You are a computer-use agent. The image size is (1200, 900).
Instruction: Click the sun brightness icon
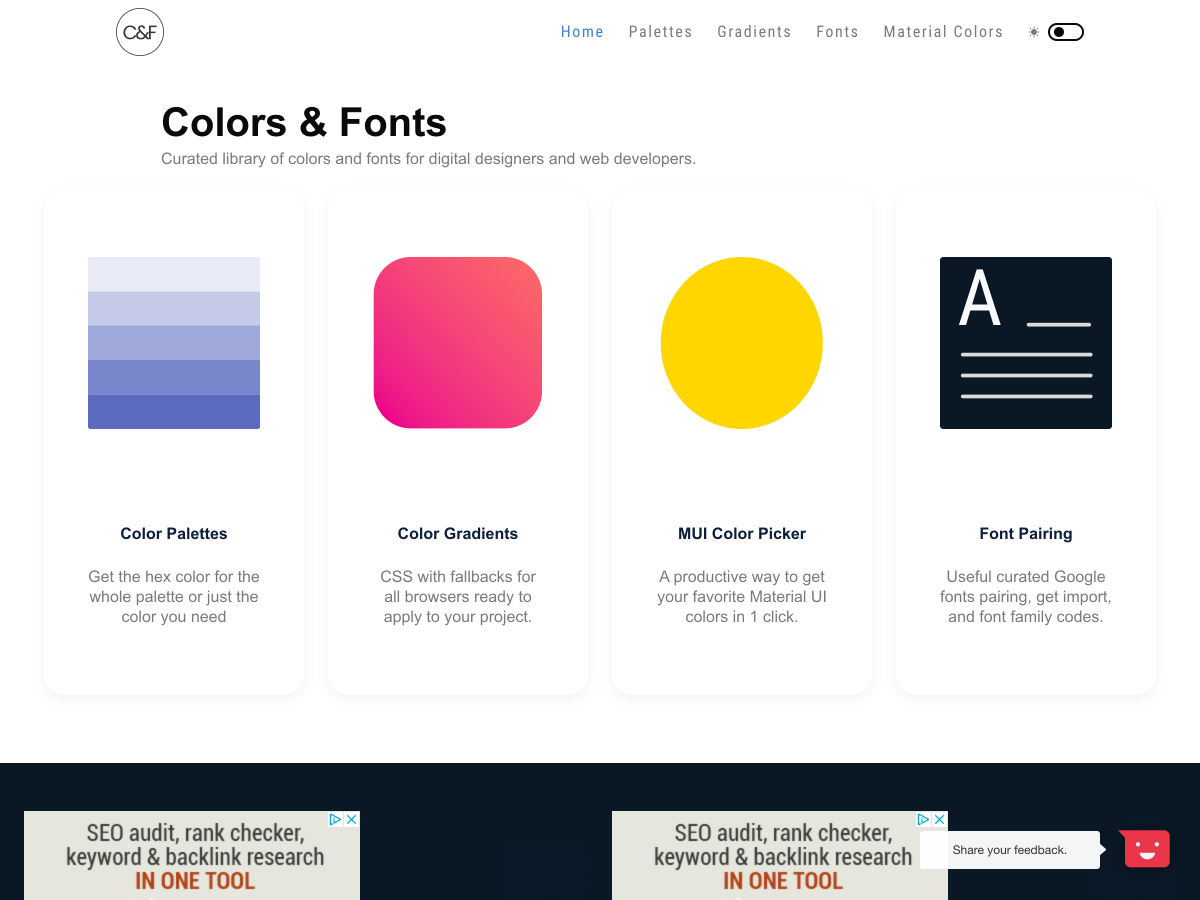tap(1034, 32)
